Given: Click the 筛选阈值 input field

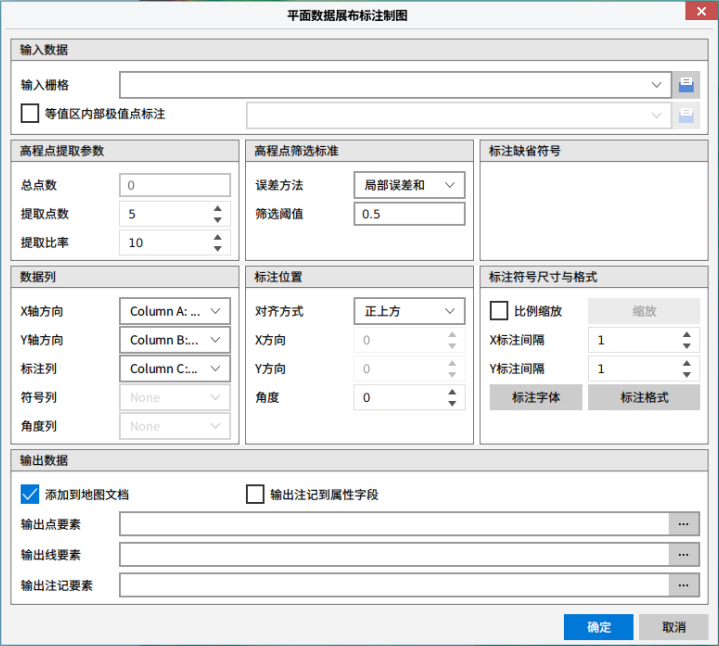Looking at the screenshot, I should [409, 214].
